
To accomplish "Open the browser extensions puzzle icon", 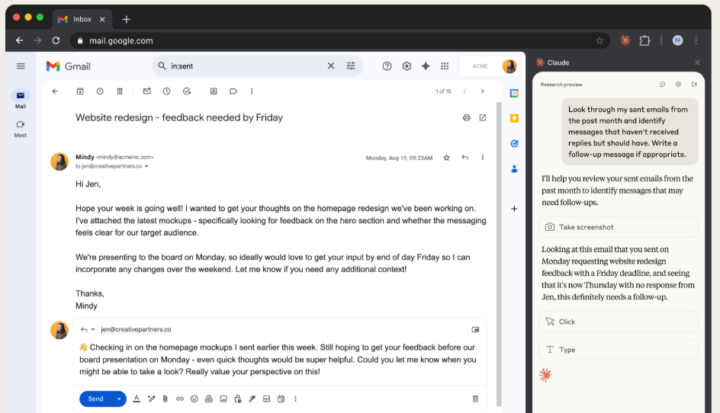I will pyautogui.click(x=645, y=40).
